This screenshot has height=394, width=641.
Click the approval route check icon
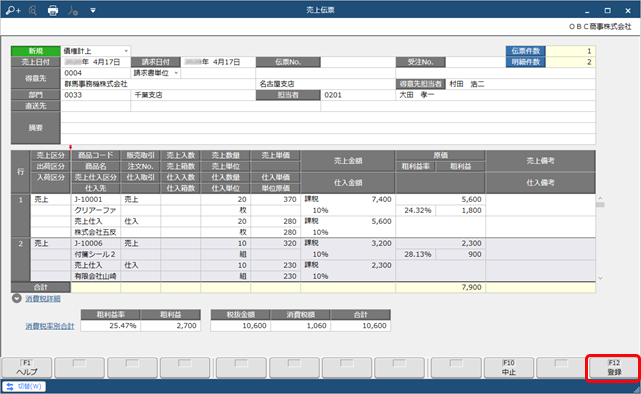(73, 10)
